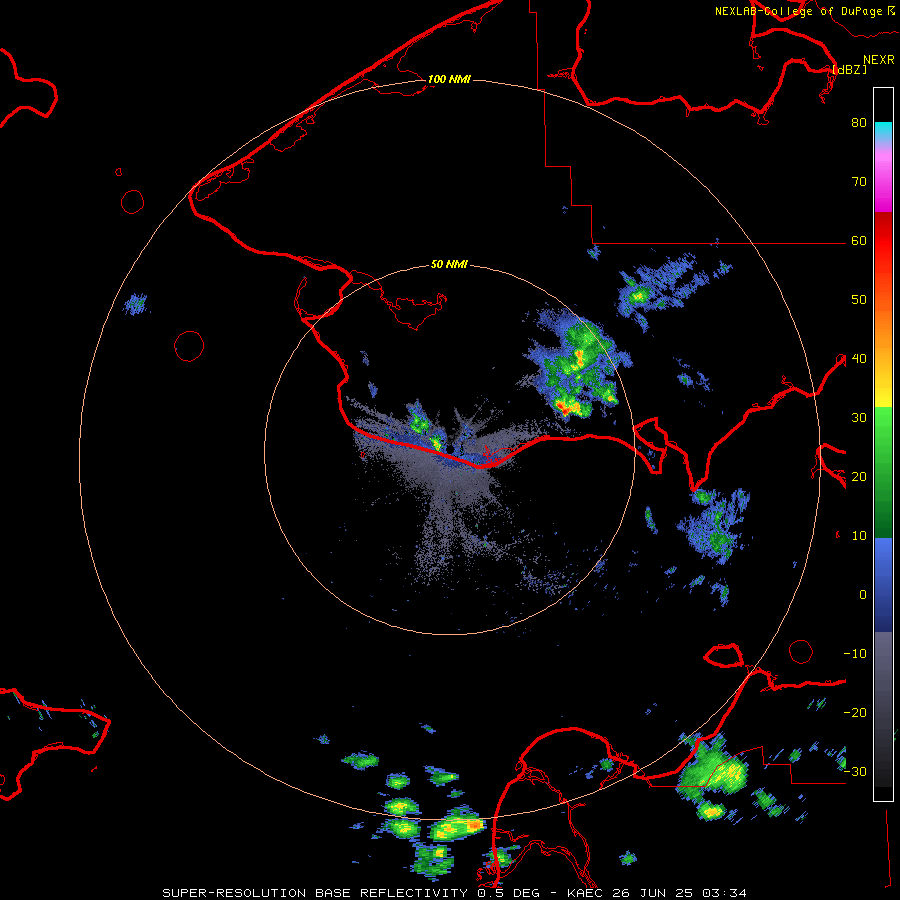This screenshot has height=900, width=900.
Task: Click the 20 value on color scale
Action: pos(859,477)
